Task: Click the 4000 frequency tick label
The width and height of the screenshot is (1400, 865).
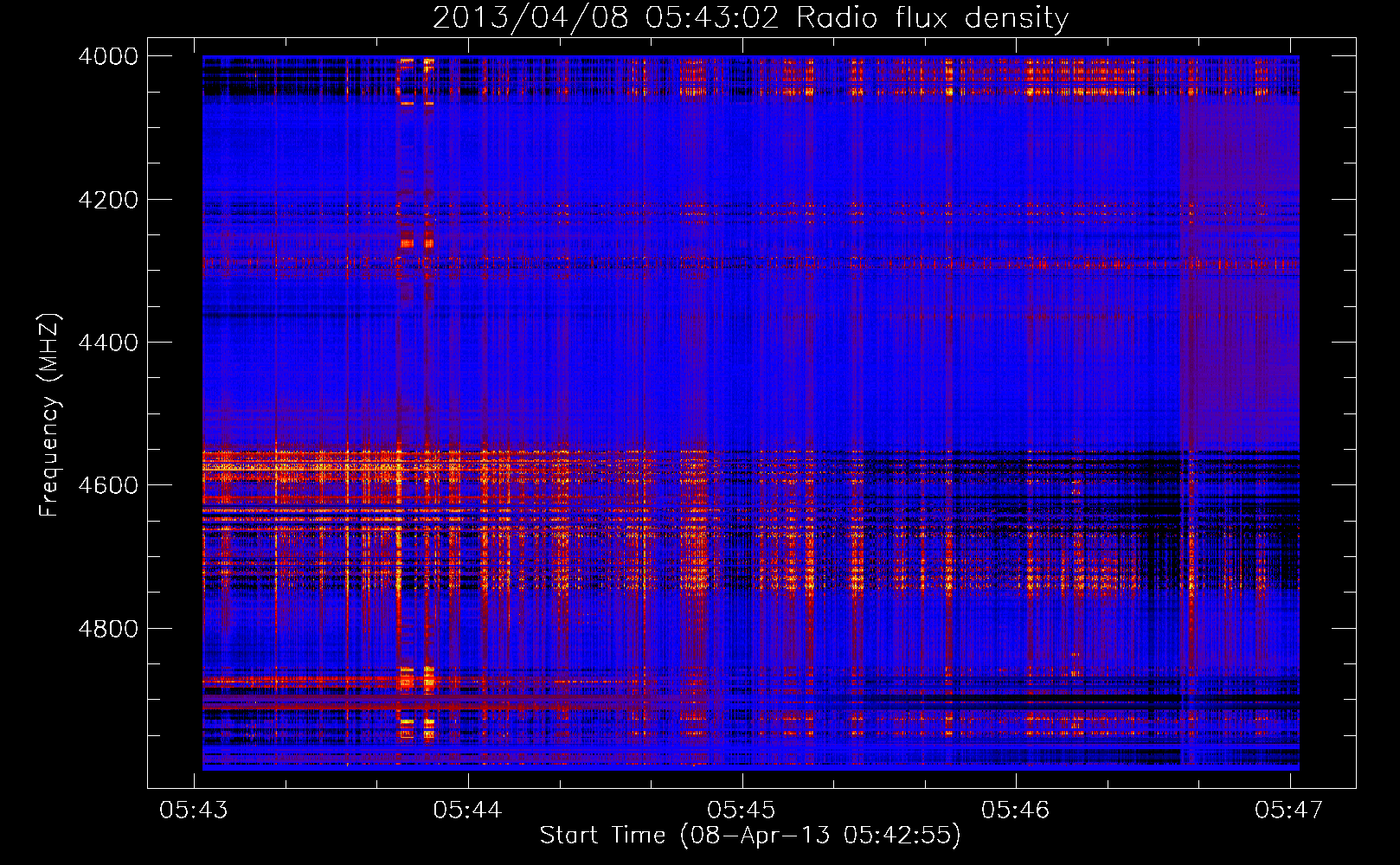Action: point(108,56)
